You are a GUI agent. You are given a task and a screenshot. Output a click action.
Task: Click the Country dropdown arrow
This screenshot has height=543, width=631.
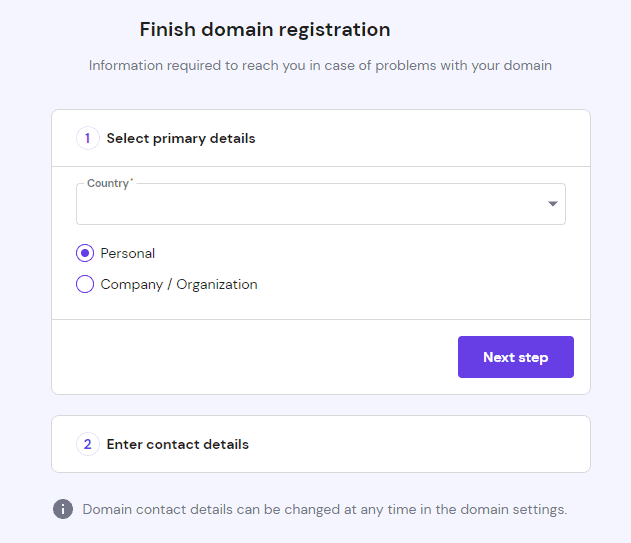(553, 204)
